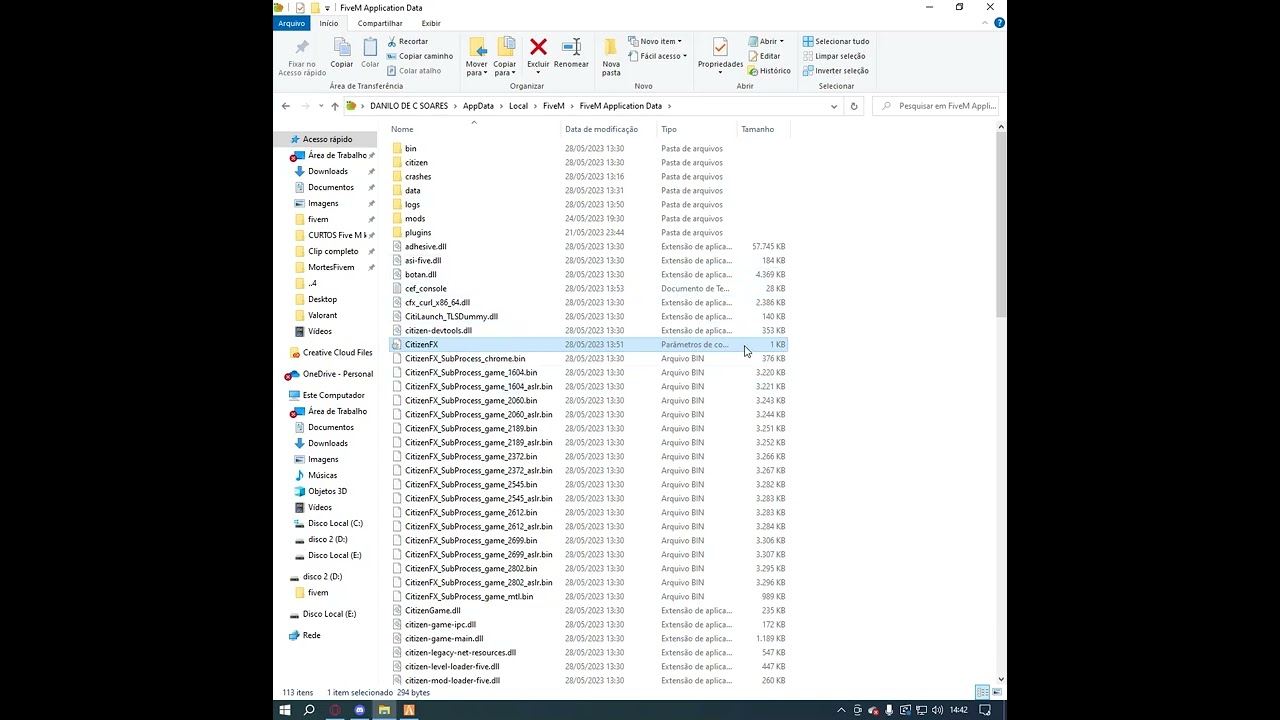Click the search box Pesquisar em FiveM
This screenshot has height=720, width=1280.
coord(938,106)
